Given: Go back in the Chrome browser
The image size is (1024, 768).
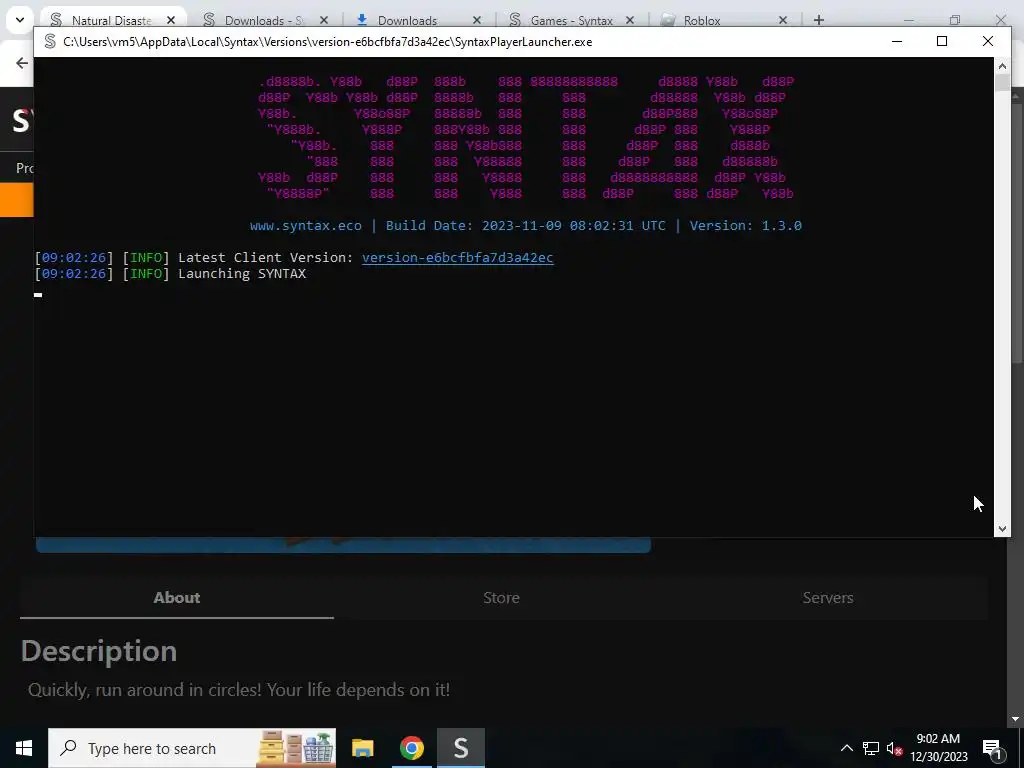Looking at the screenshot, I should [x=22, y=63].
